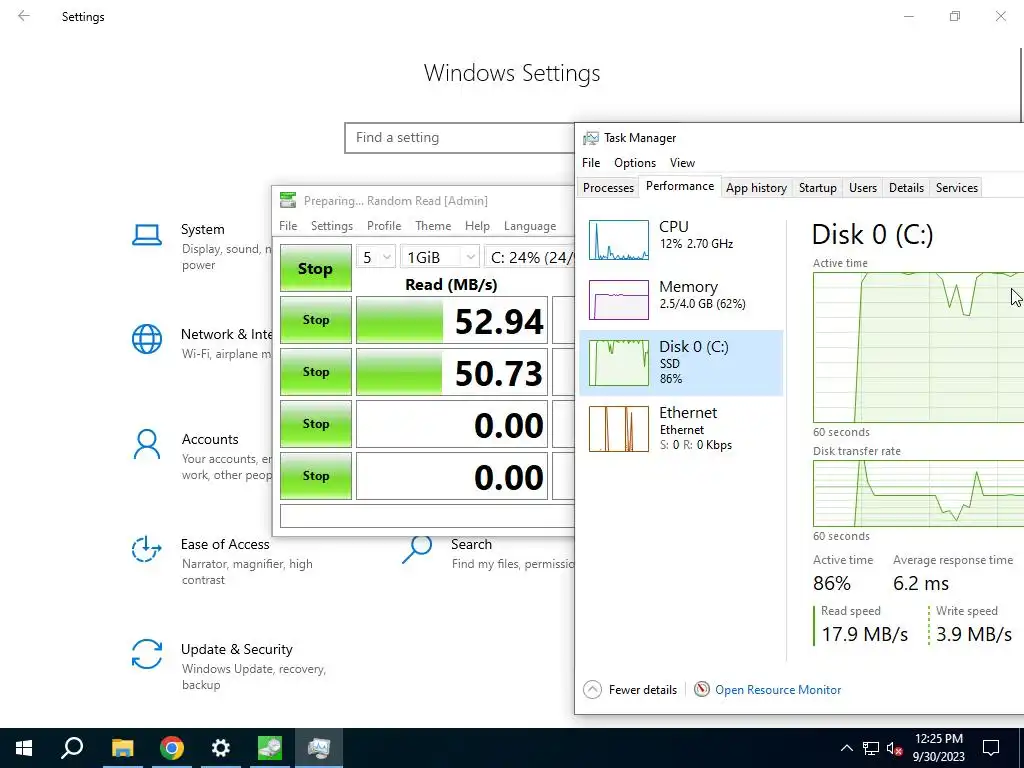Screen dimensions: 1024x768
Task: Click the muted volume tray icon
Action: pyautogui.click(x=894, y=748)
